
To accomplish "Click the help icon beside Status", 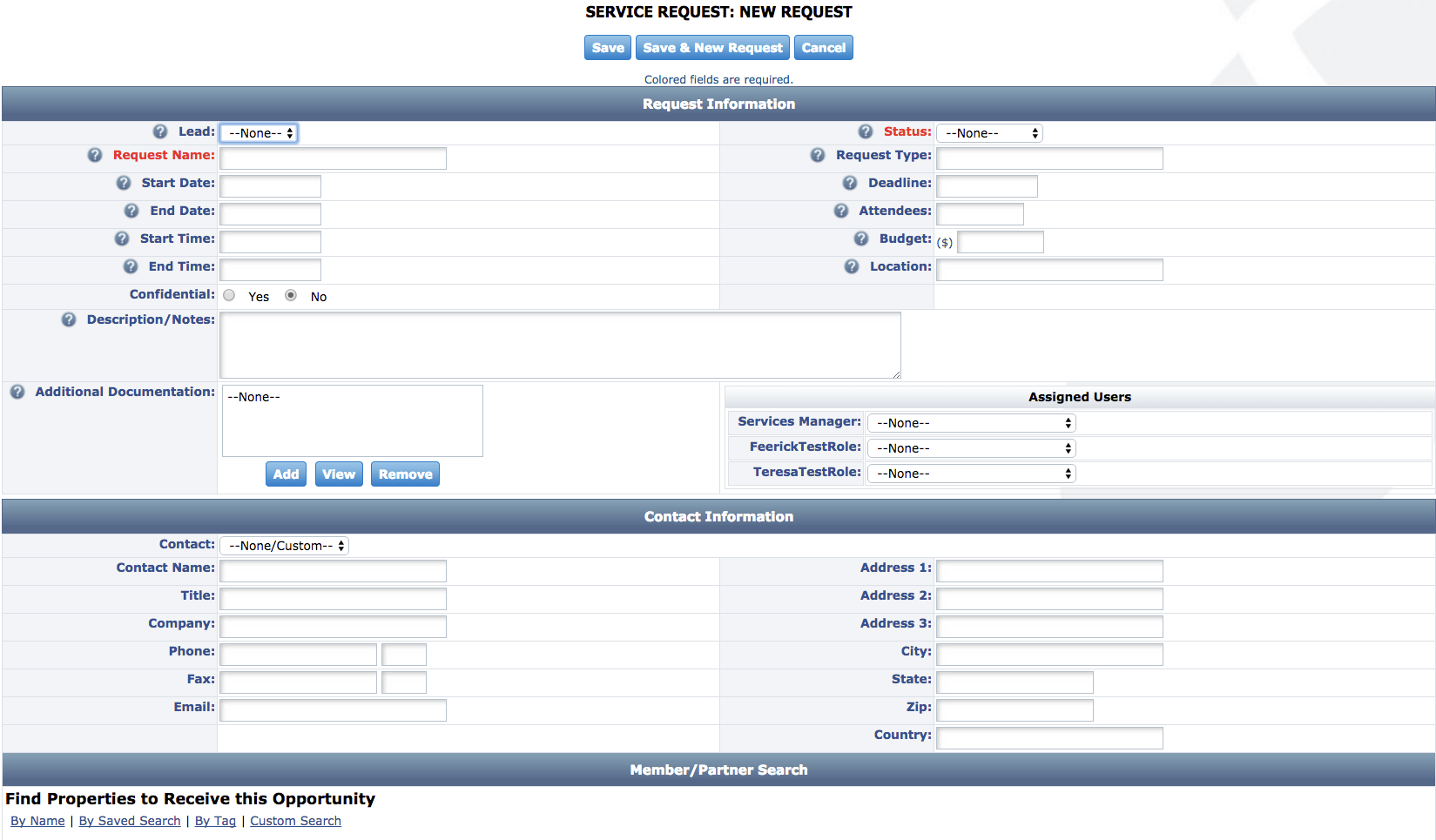I will (866, 131).
